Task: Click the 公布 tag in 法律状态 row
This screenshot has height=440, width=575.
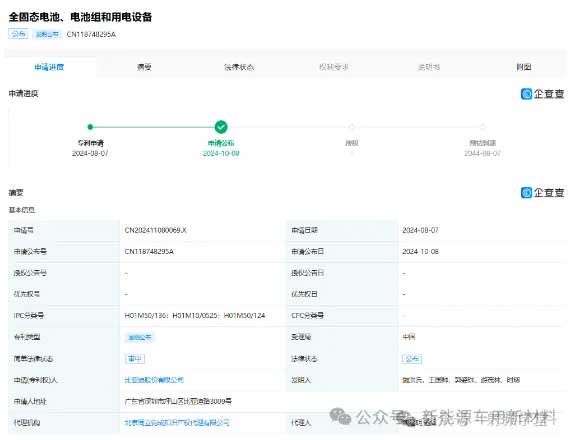Action: (412, 359)
